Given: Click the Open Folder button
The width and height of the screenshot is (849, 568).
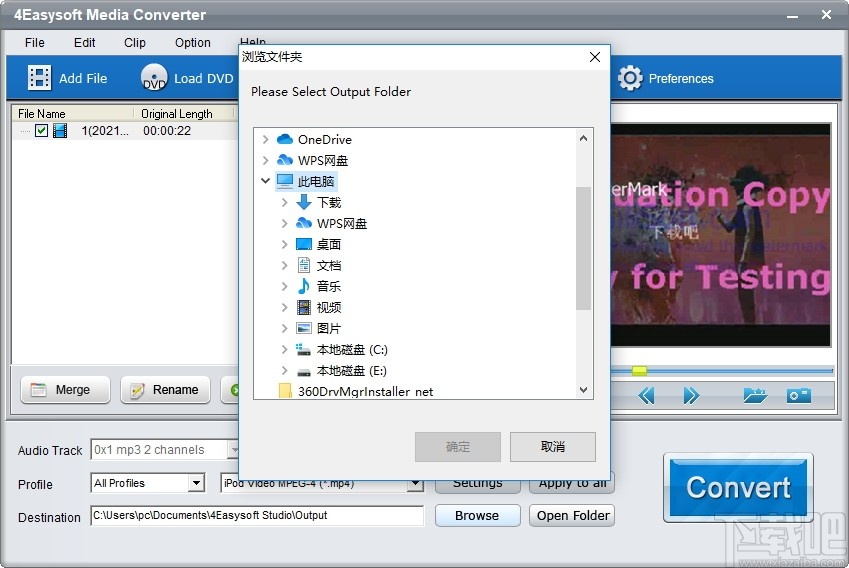Looking at the screenshot, I should point(573,515).
